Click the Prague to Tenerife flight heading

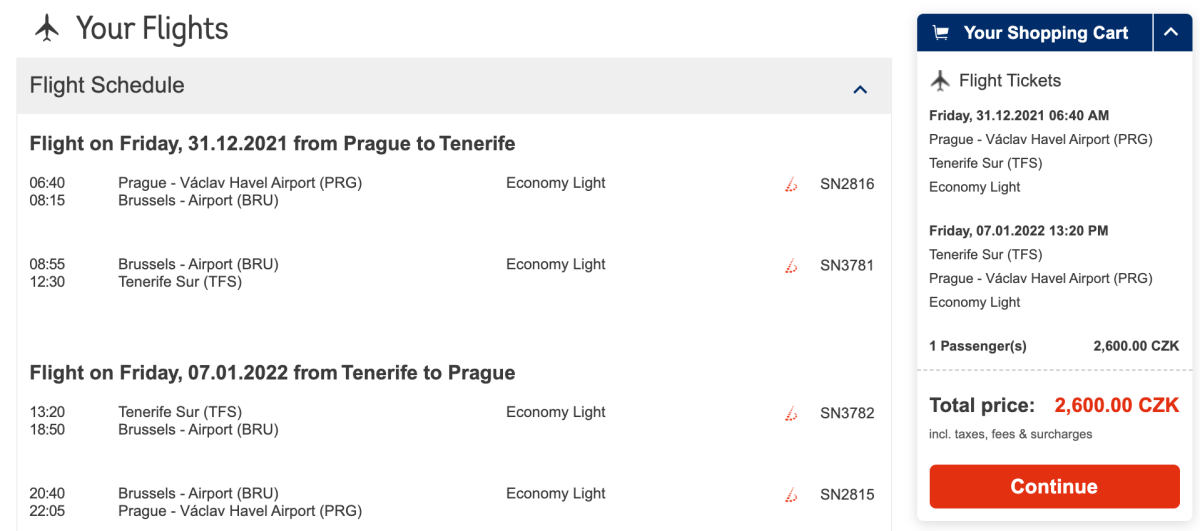pos(272,144)
